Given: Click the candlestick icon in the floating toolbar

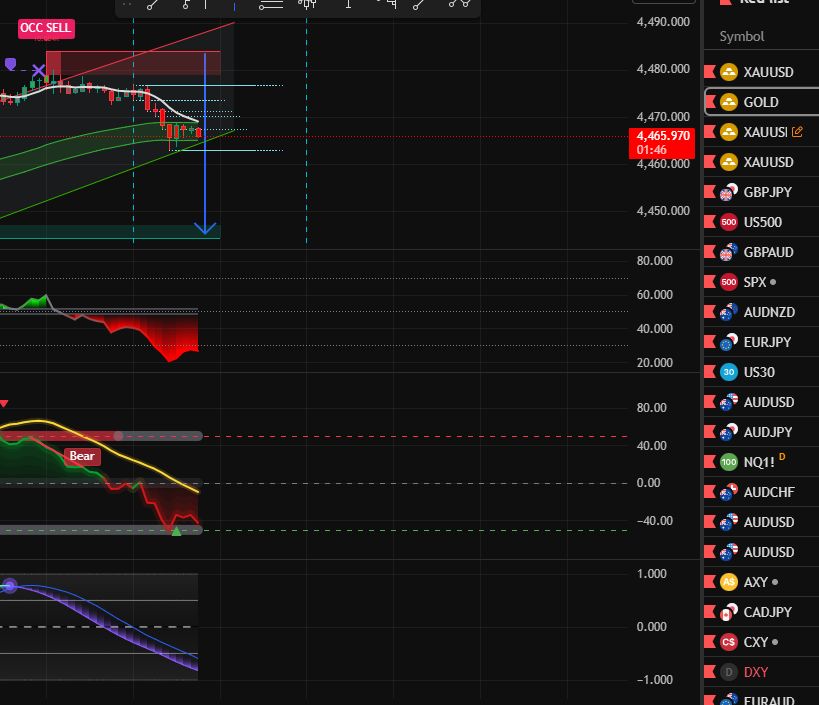Looking at the screenshot, I should (x=307, y=5).
